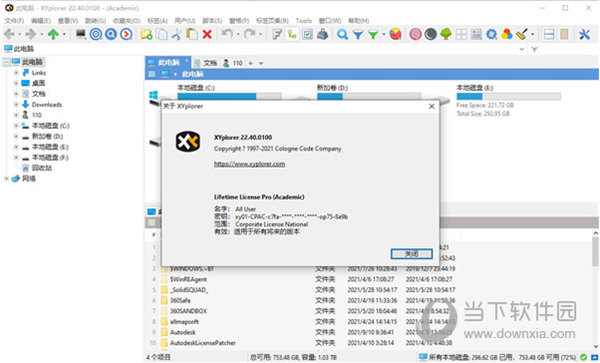
Task: Open the Tools menu
Action: 303,21
